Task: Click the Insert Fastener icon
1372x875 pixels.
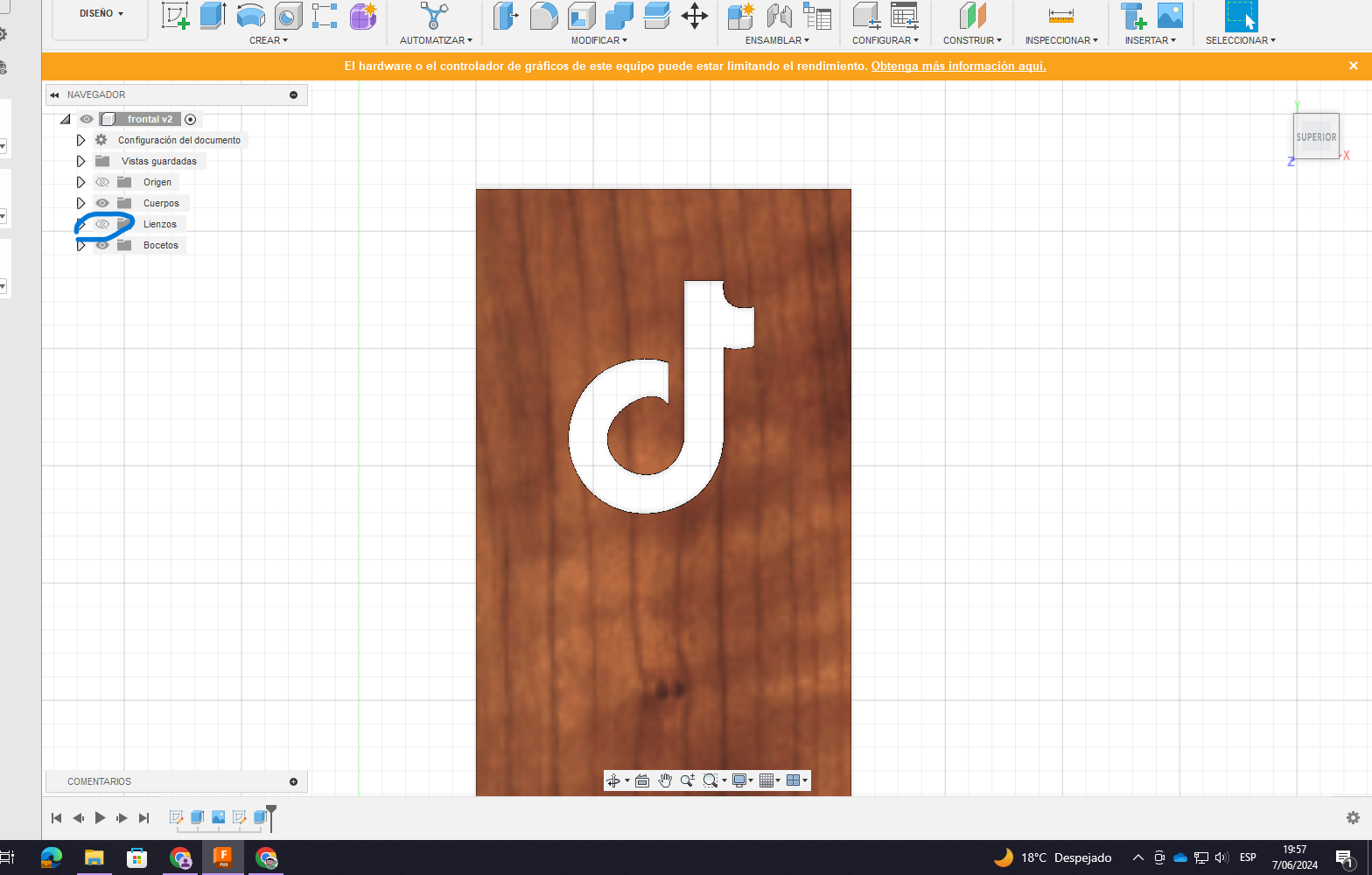Action: [1133, 16]
